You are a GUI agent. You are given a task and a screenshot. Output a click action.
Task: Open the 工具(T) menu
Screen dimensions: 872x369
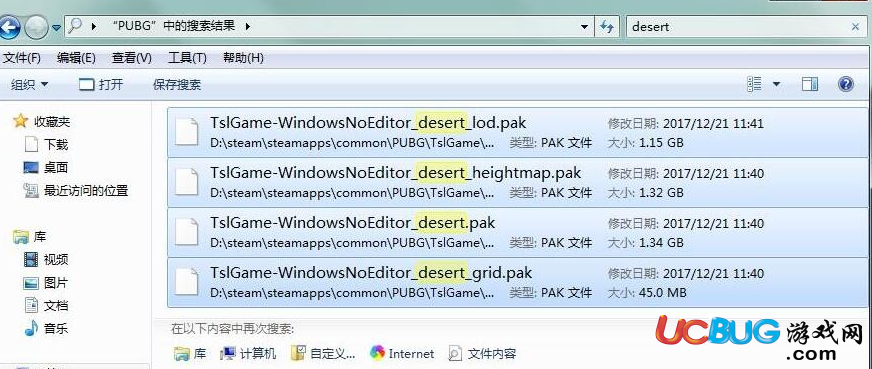coord(187,58)
